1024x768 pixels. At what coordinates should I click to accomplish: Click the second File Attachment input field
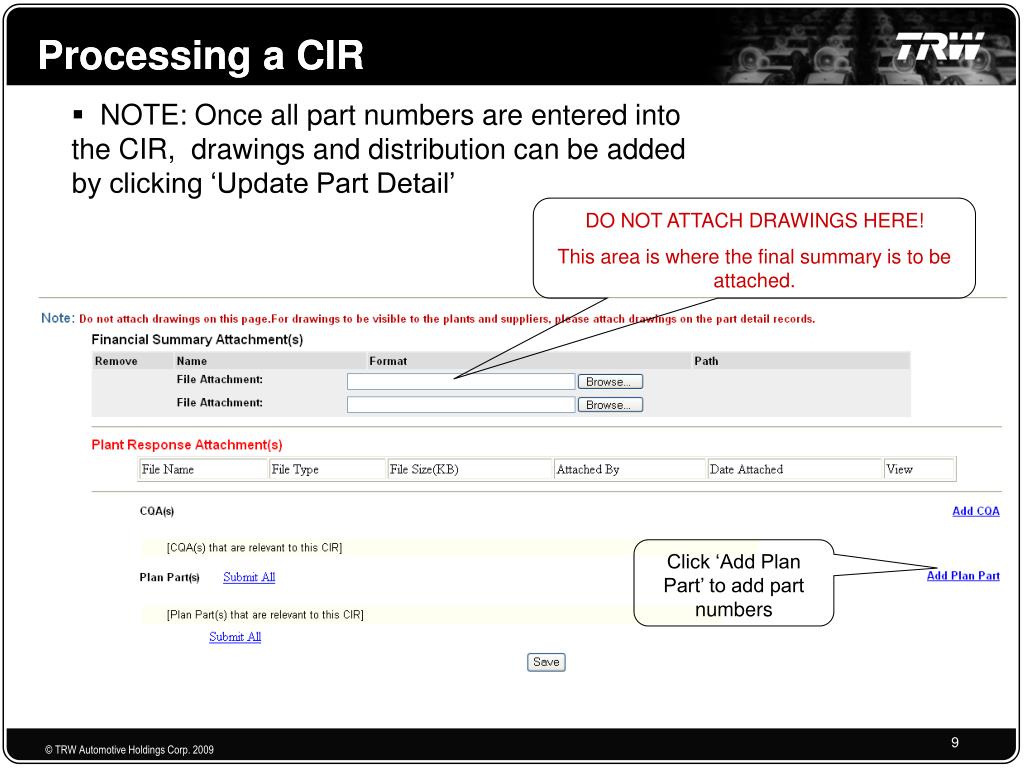point(460,405)
